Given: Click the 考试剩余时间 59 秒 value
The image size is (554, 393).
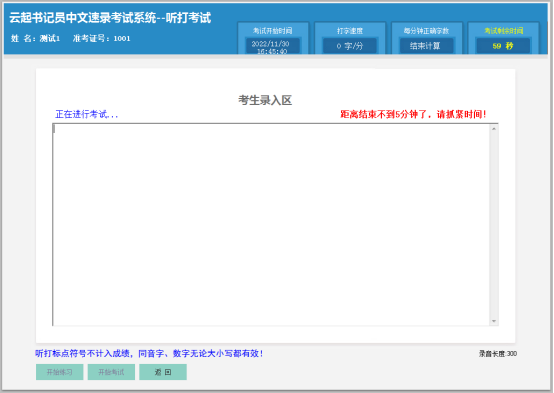Looking at the screenshot, I should click(x=503, y=46).
